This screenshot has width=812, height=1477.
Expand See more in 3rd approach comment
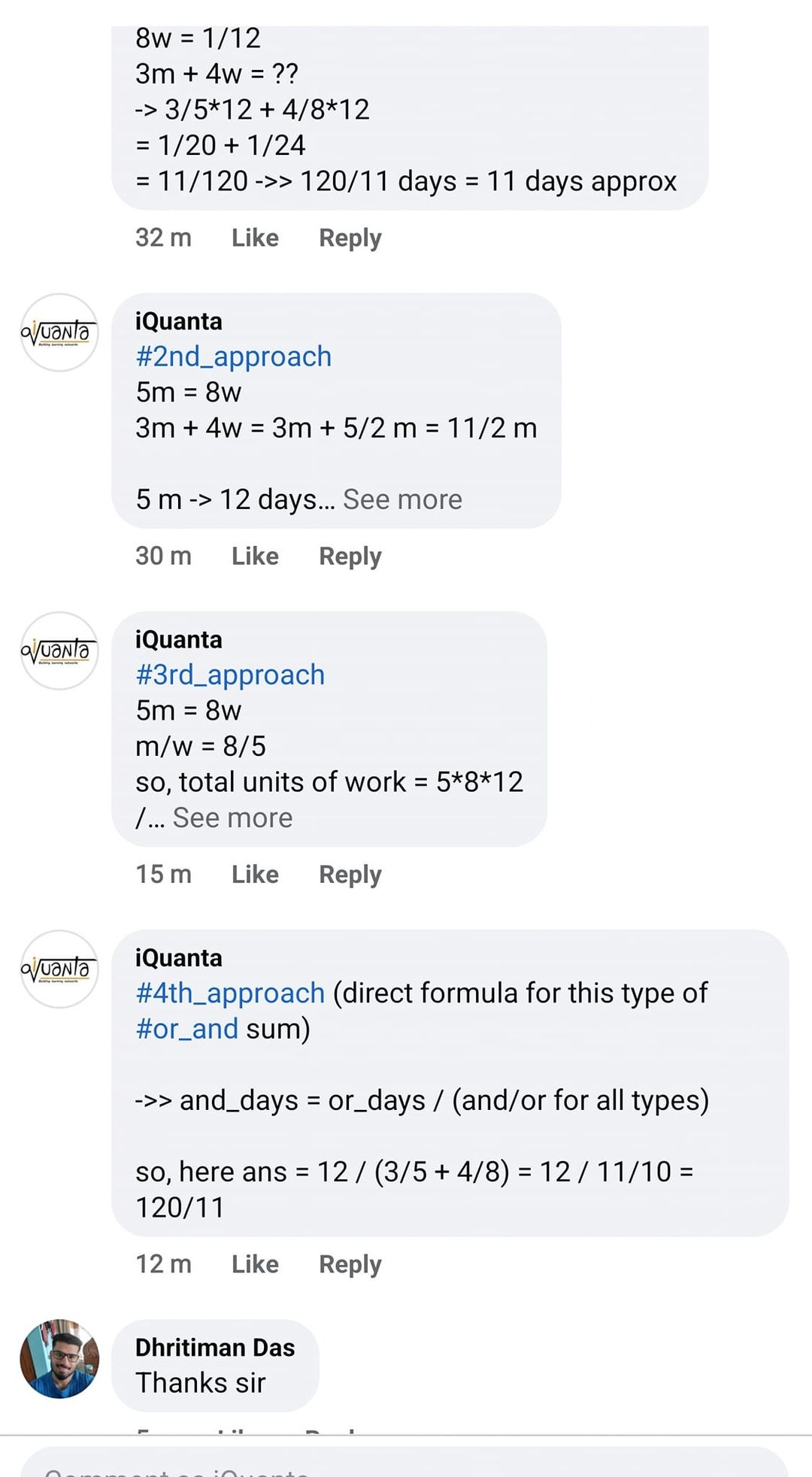(232, 817)
